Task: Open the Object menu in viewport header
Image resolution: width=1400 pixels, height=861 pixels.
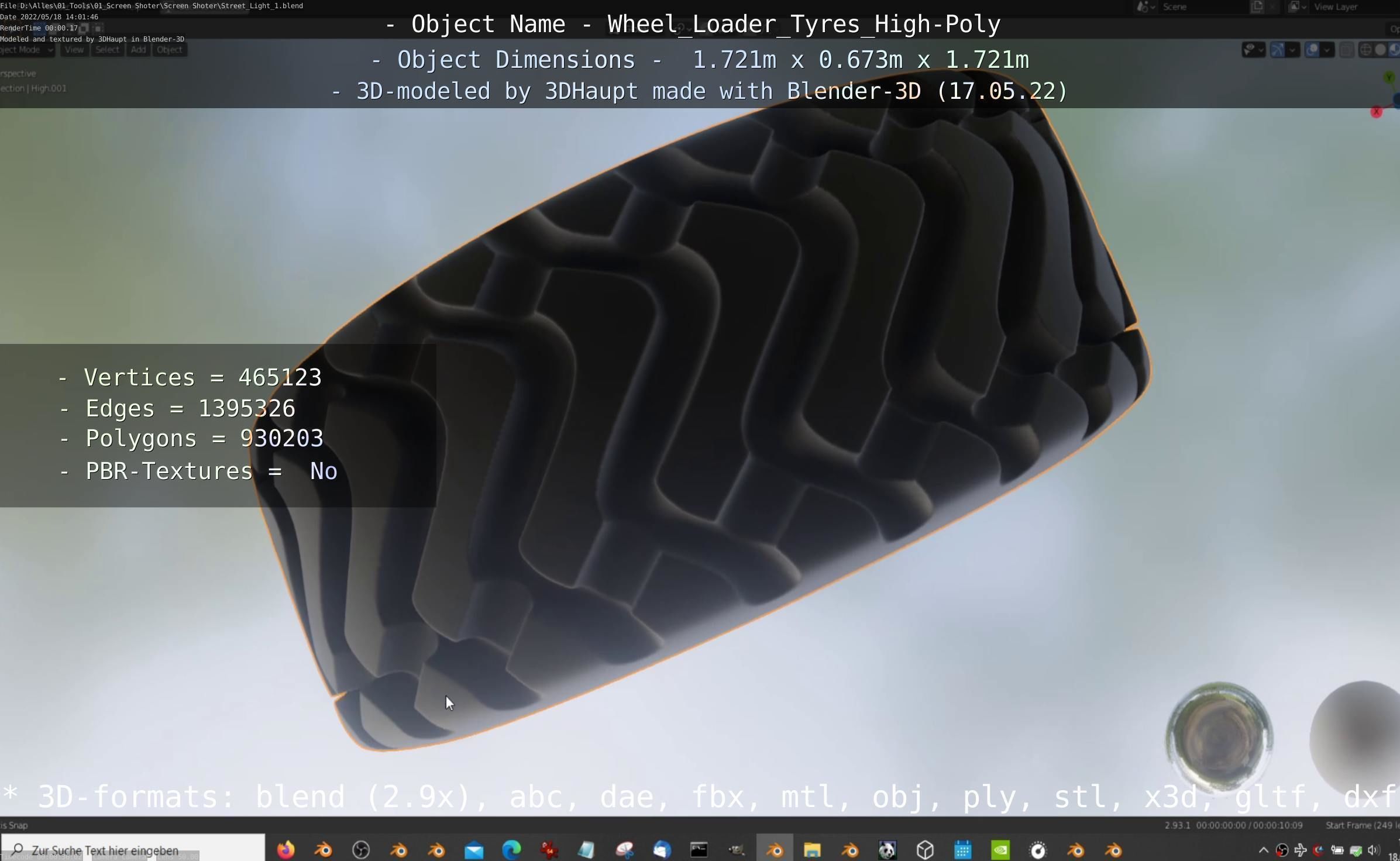Action: [169, 50]
